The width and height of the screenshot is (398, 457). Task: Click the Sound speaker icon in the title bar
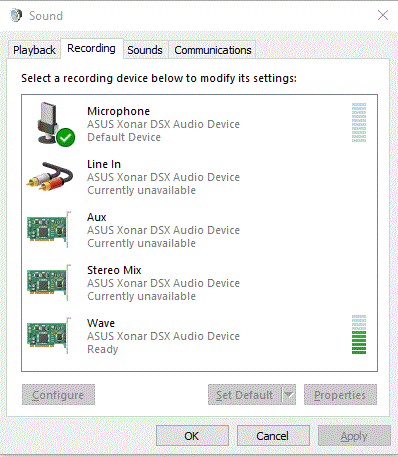click(x=16, y=15)
